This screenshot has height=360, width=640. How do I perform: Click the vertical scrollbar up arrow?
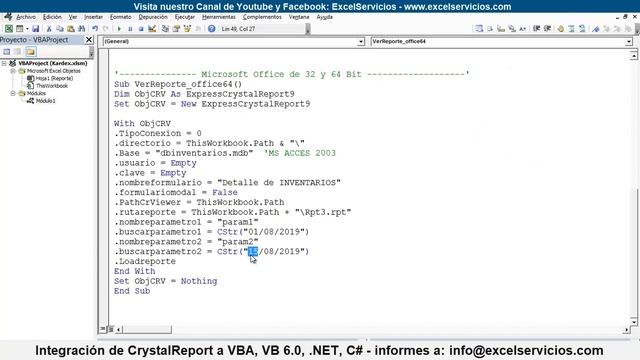pyautogui.click(x=633, y=55)
